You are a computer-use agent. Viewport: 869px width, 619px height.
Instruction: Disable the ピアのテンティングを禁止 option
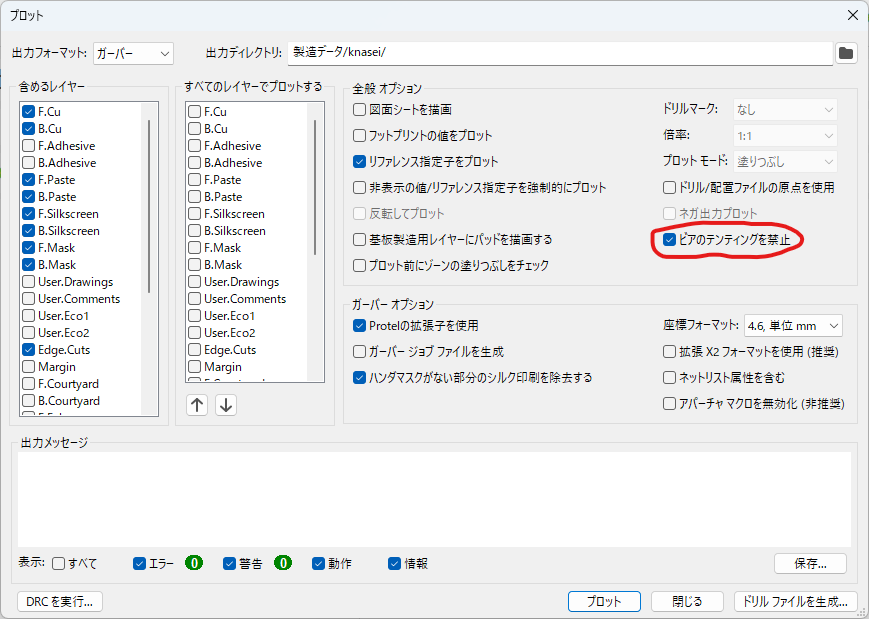tap(669, 239)
